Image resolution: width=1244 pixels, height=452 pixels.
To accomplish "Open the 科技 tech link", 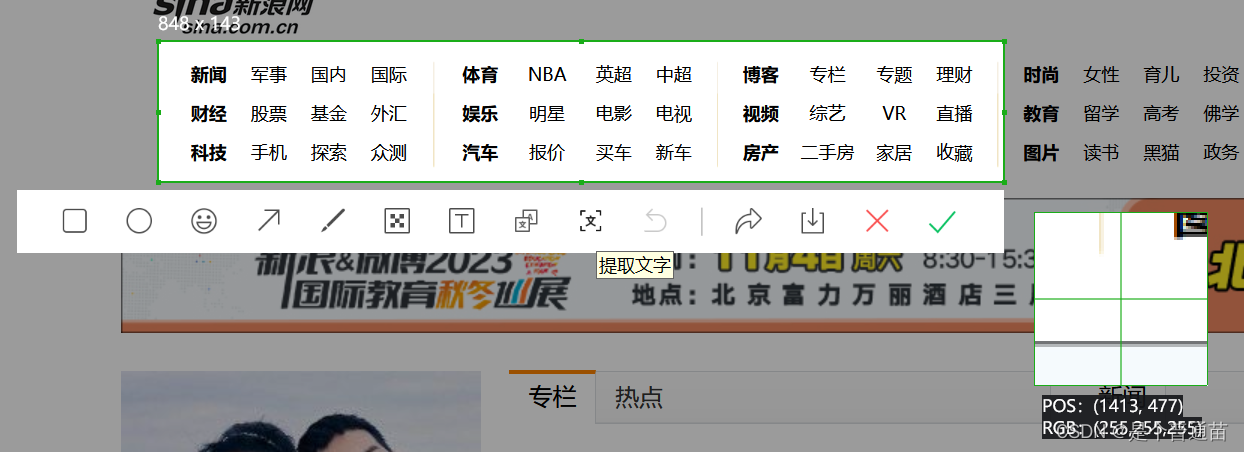I will [x=209, y=153].
